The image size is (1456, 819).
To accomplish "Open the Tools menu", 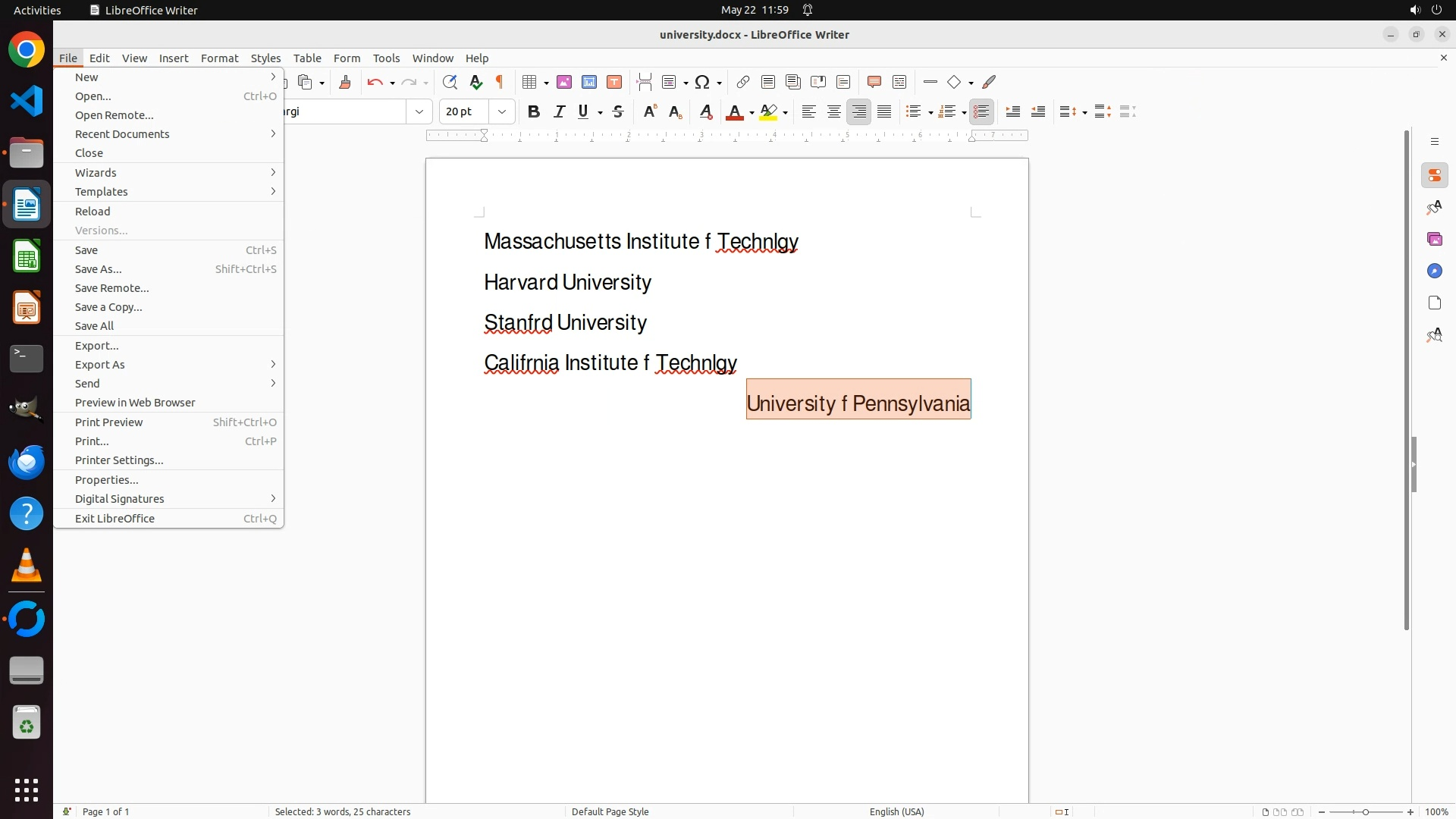I will 386,58.
